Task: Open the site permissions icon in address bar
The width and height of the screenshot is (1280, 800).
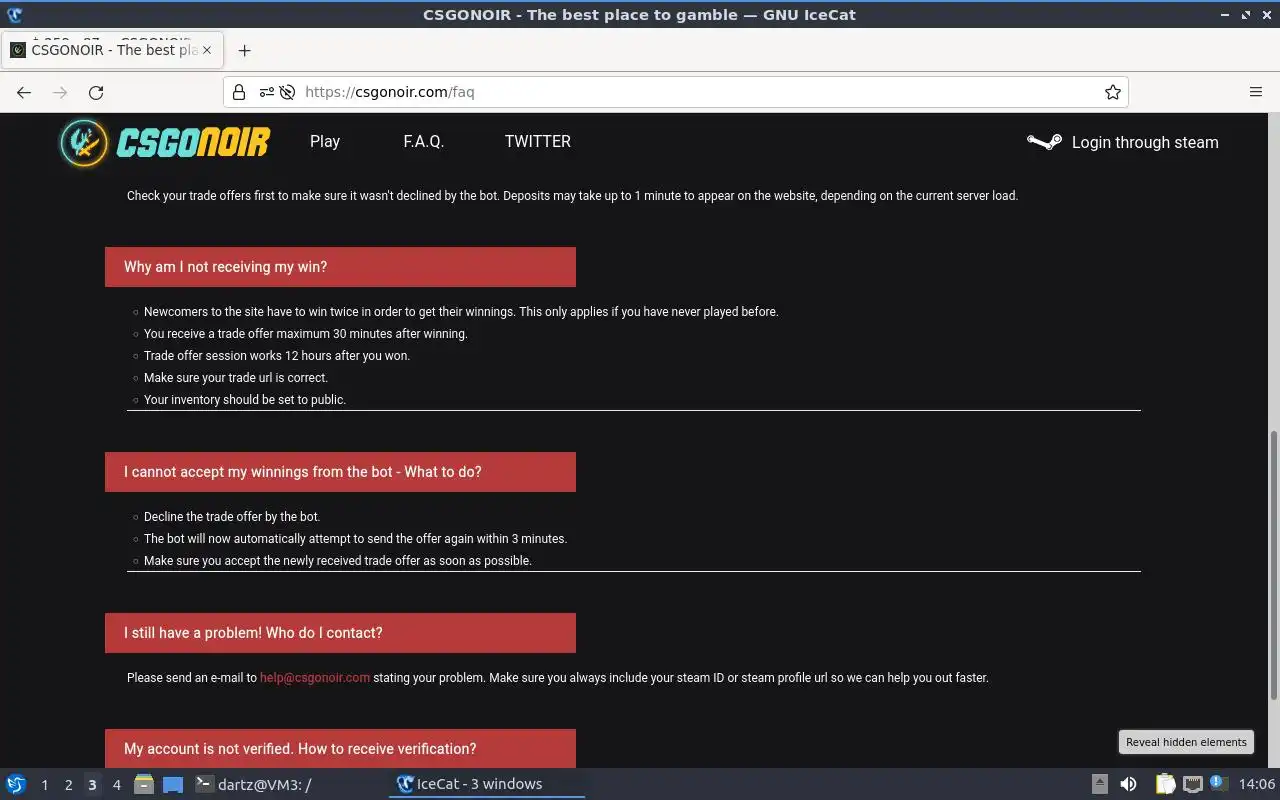Action: (x=266, y=92)
